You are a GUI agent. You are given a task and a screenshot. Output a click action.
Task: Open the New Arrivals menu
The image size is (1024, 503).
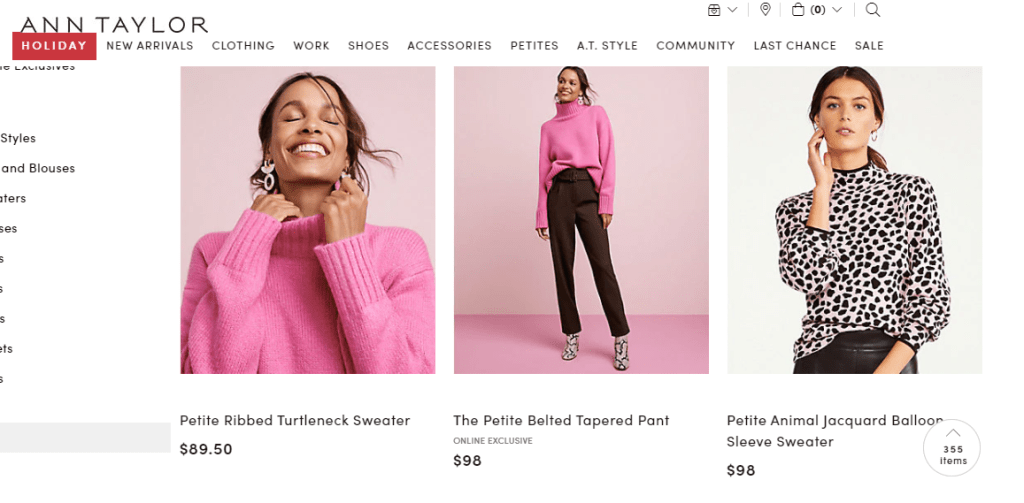point(150,46)
